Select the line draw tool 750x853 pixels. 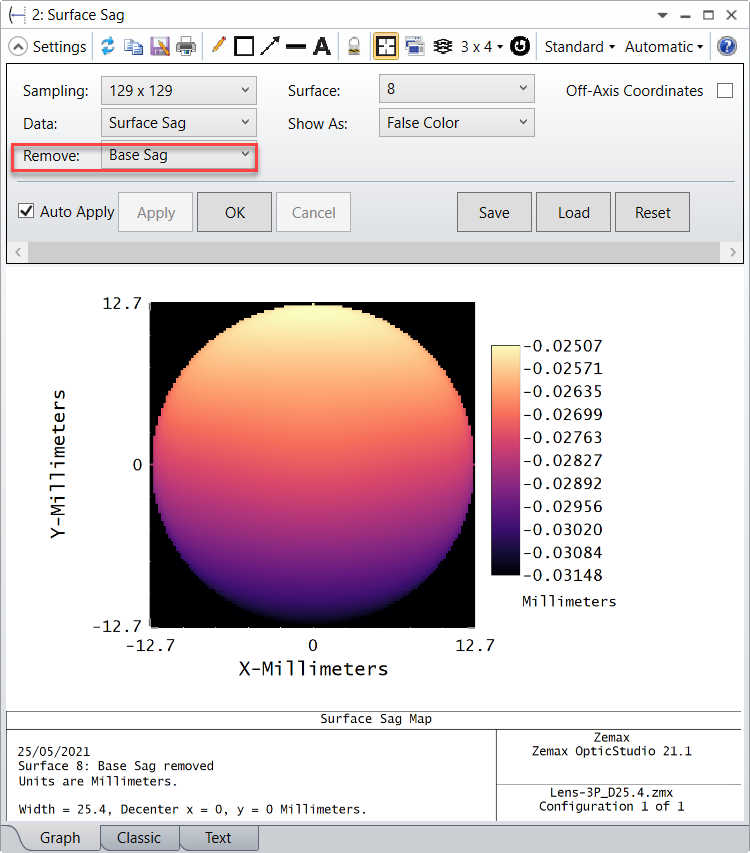[x=296, y=47]
